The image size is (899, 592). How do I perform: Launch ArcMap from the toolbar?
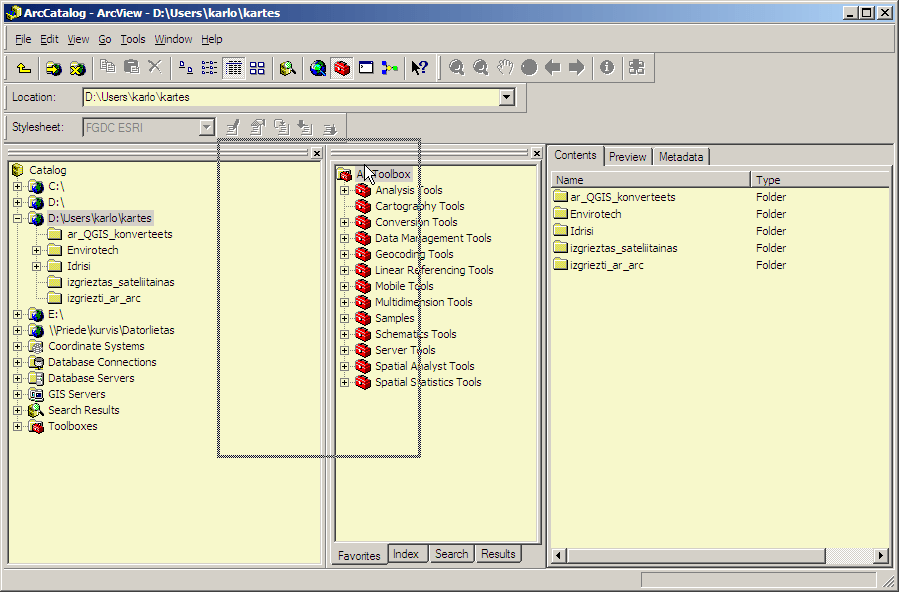coord(318,68)
